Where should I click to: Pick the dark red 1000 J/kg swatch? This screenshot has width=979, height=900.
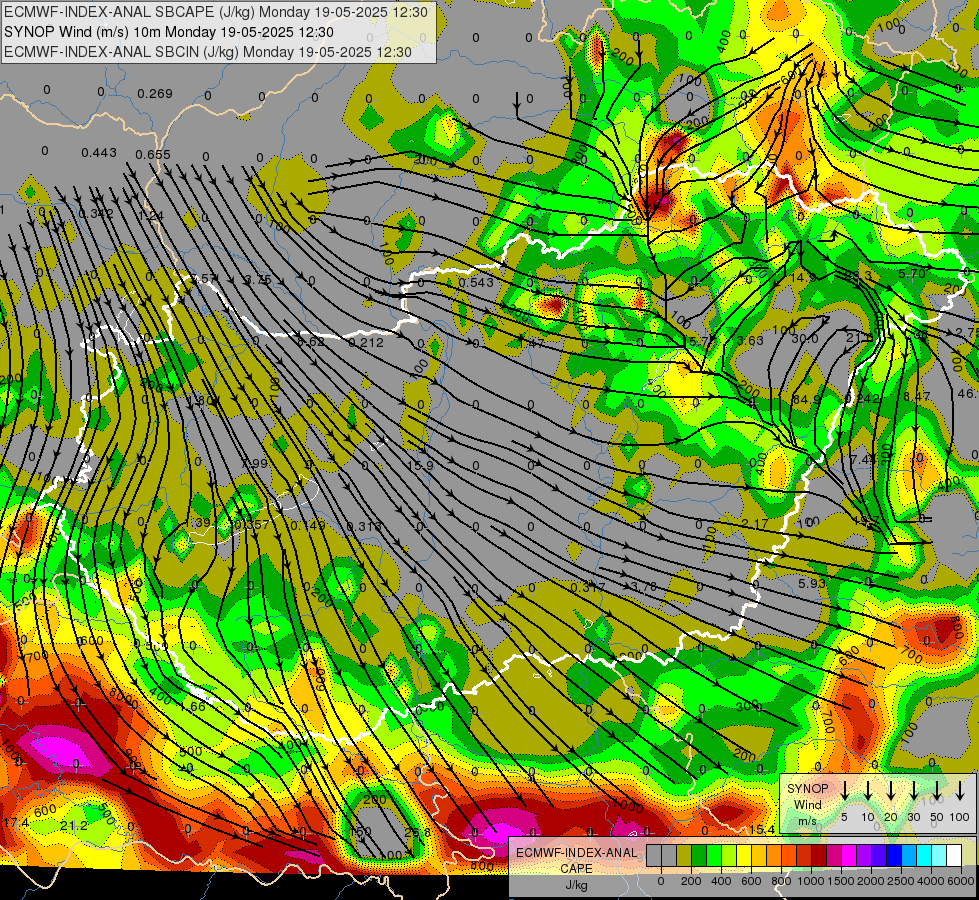click(x=819, y=855)
